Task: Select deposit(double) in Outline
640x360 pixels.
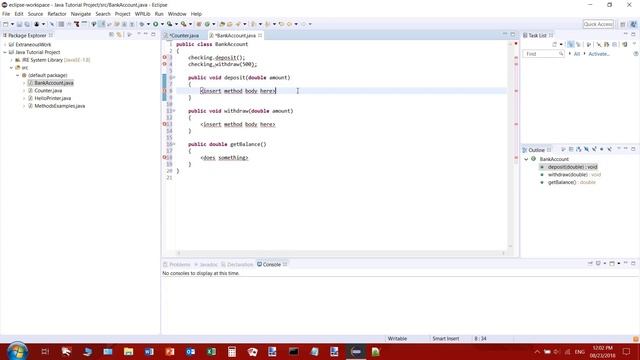Action: [x=572, y=167]
